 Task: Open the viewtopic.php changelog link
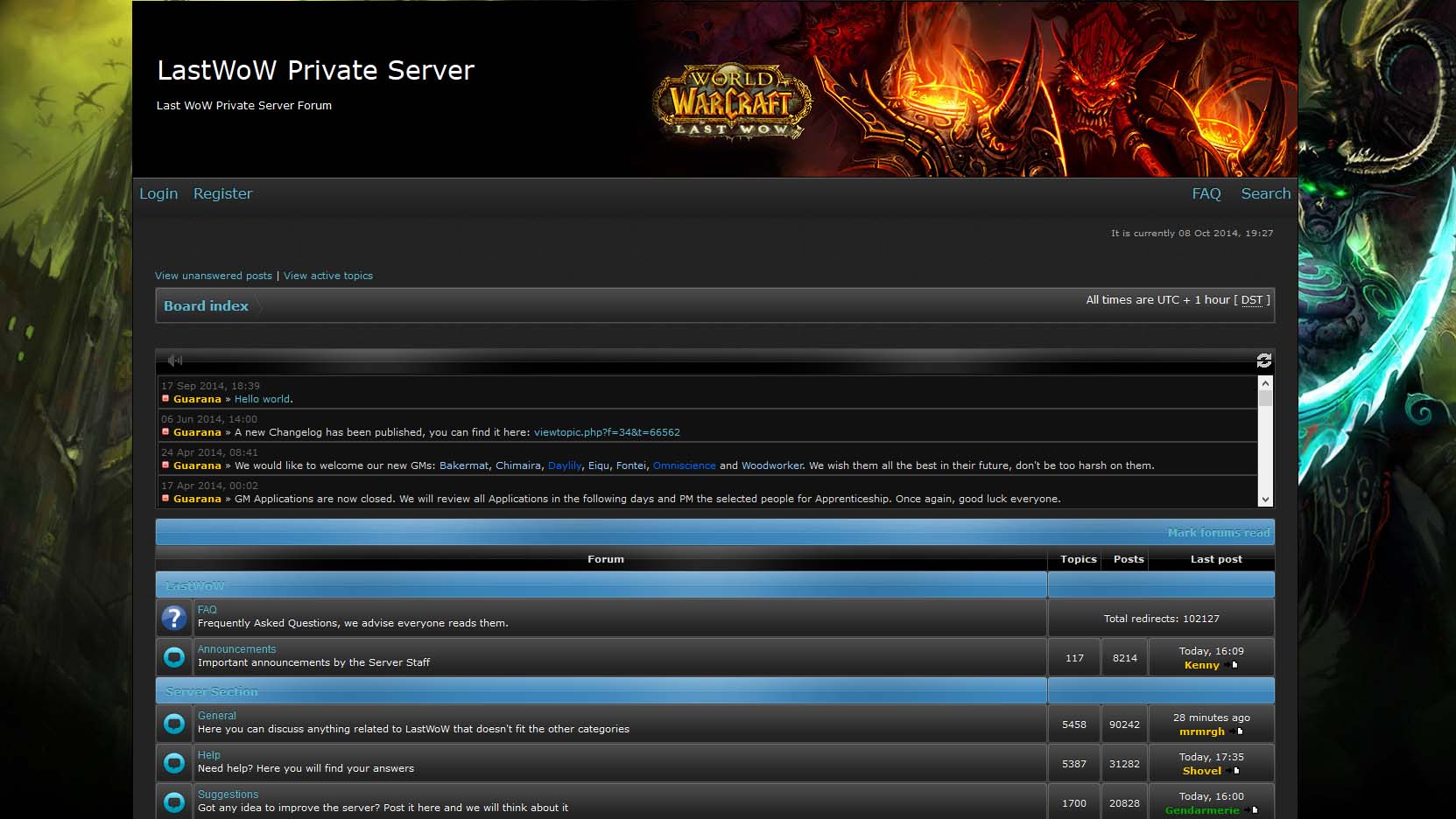click(607, 432)
